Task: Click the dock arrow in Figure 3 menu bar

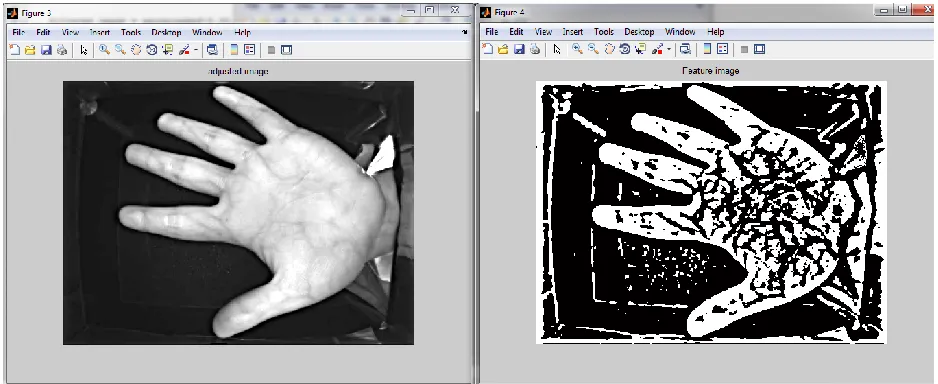Action: click(465, 32)
